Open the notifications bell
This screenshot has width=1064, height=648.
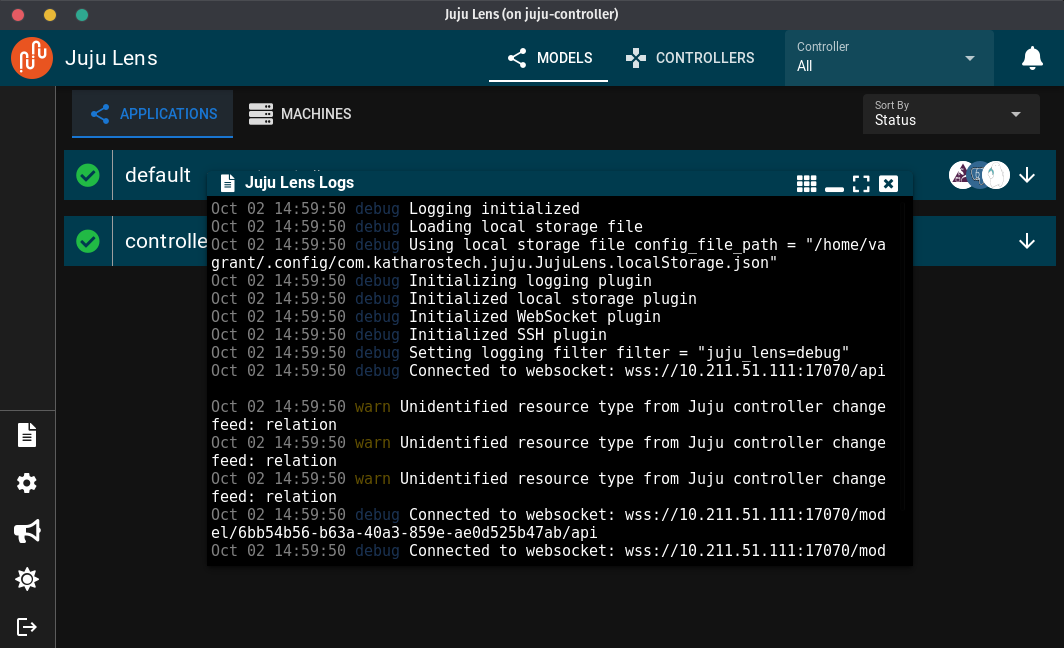coord(1032,58)
